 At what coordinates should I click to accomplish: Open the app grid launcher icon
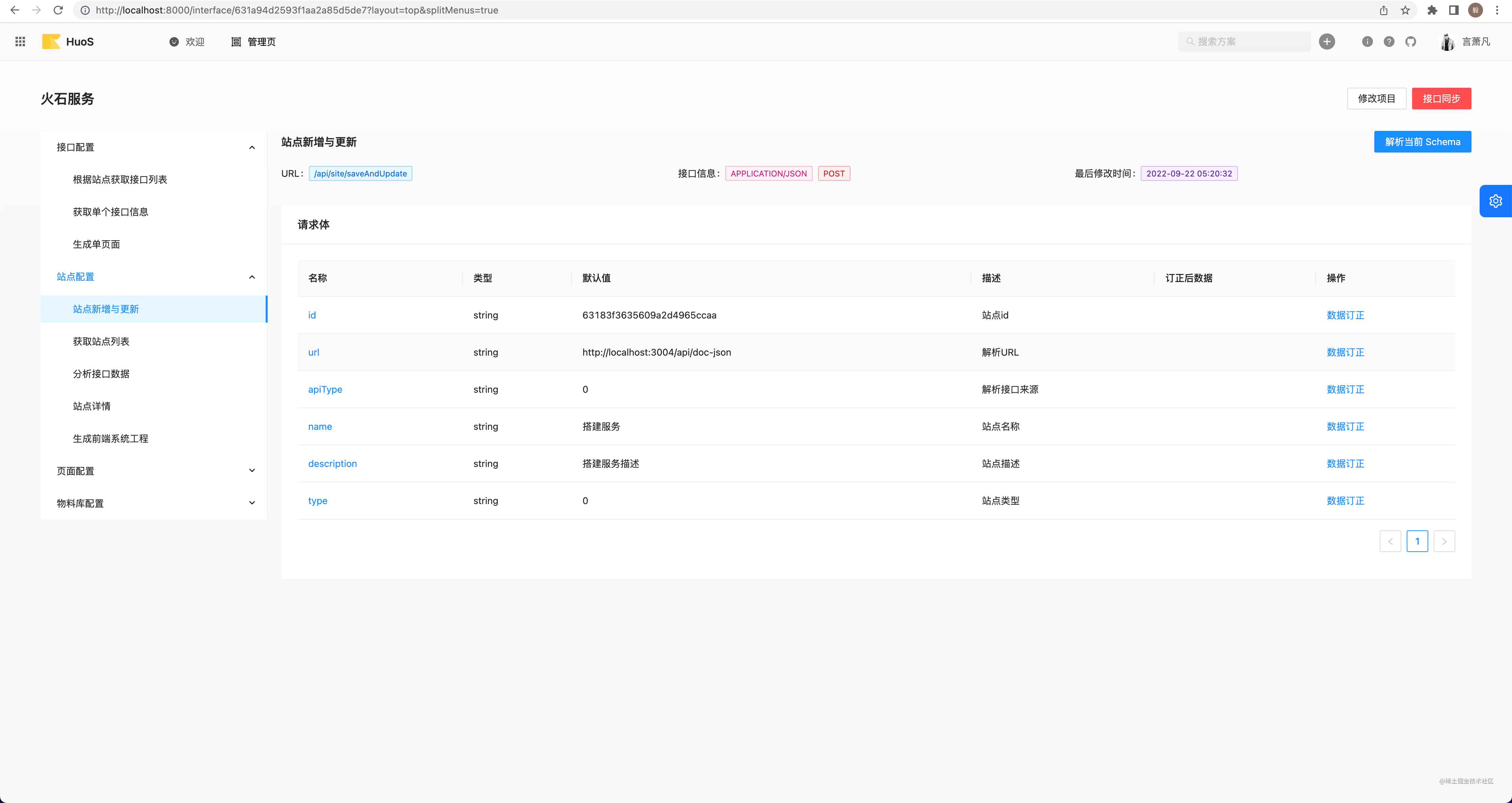20,42
